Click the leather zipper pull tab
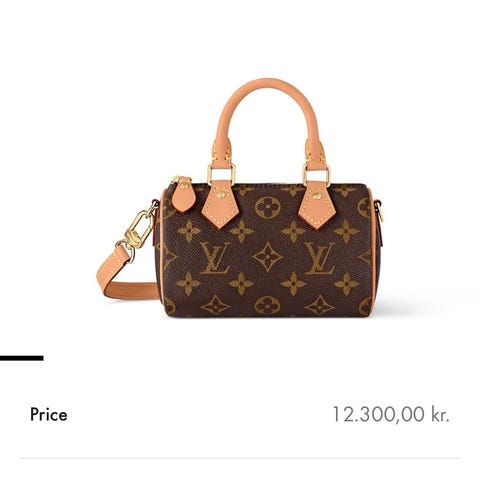480x480 pixels. point(183,195)
